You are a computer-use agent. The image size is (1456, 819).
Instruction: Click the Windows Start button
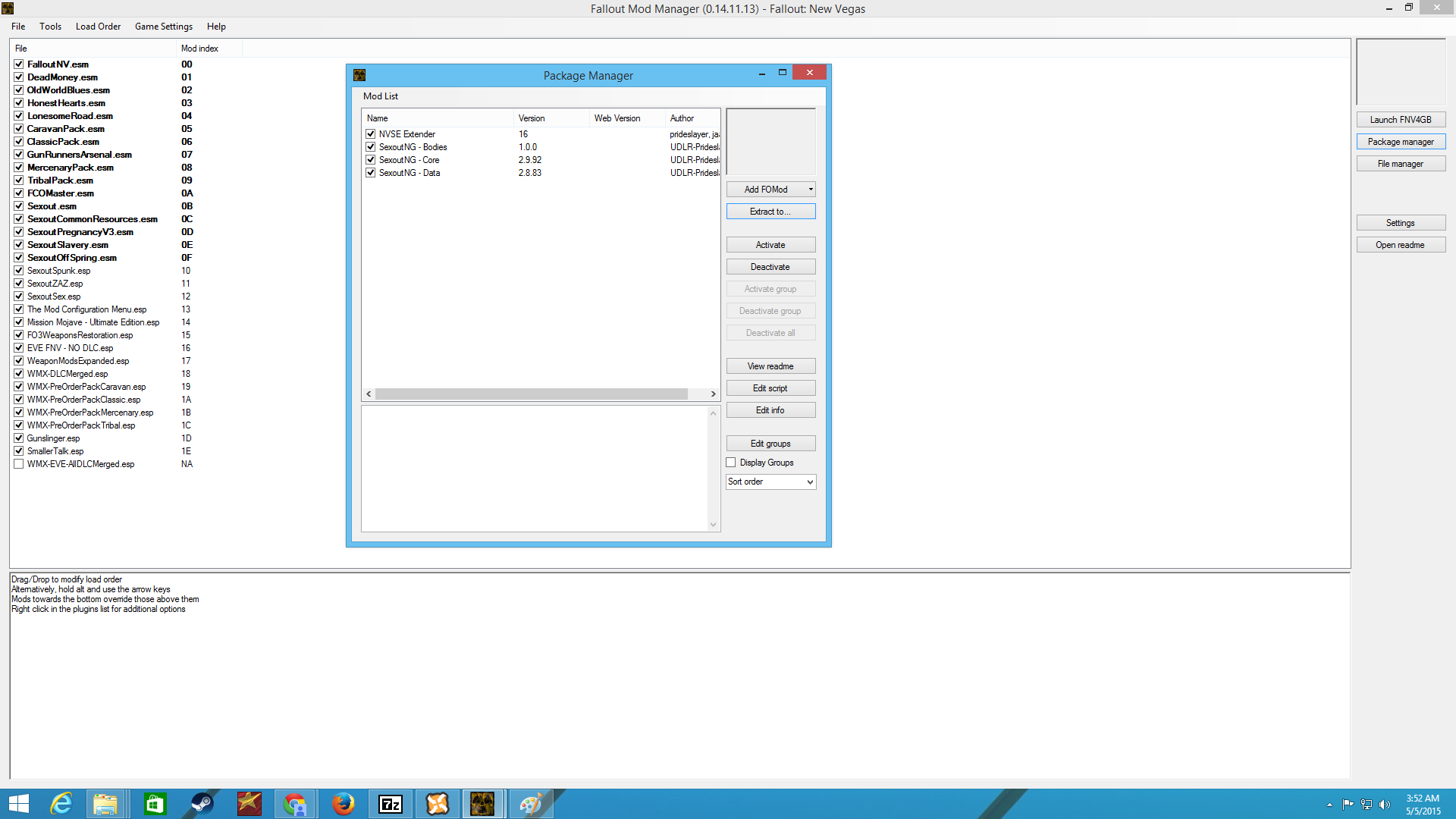tap(18, 804)
